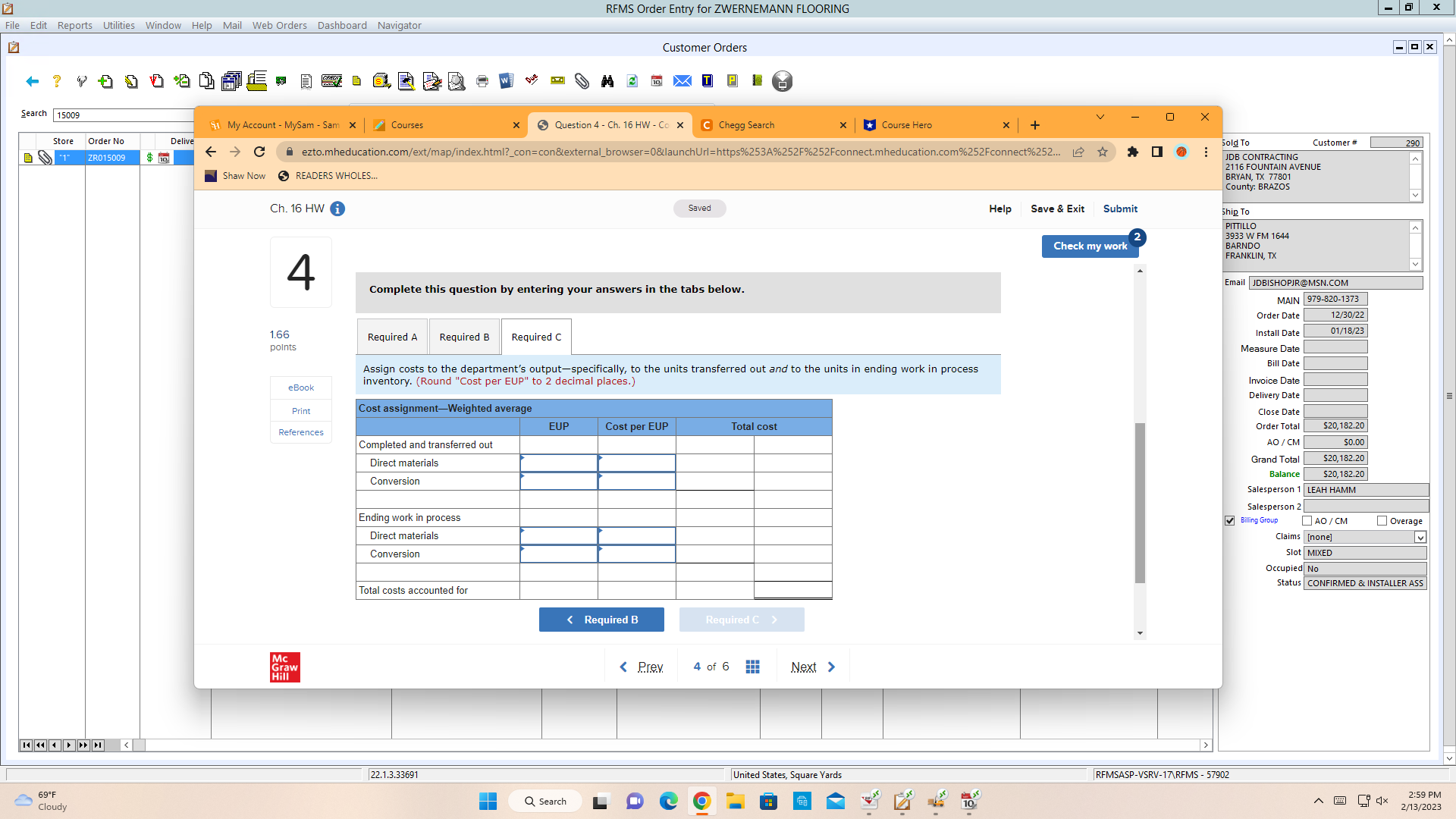Screen dimensions: 1456x819
Task: Click the blue envelope email icon
Action: 682,81
